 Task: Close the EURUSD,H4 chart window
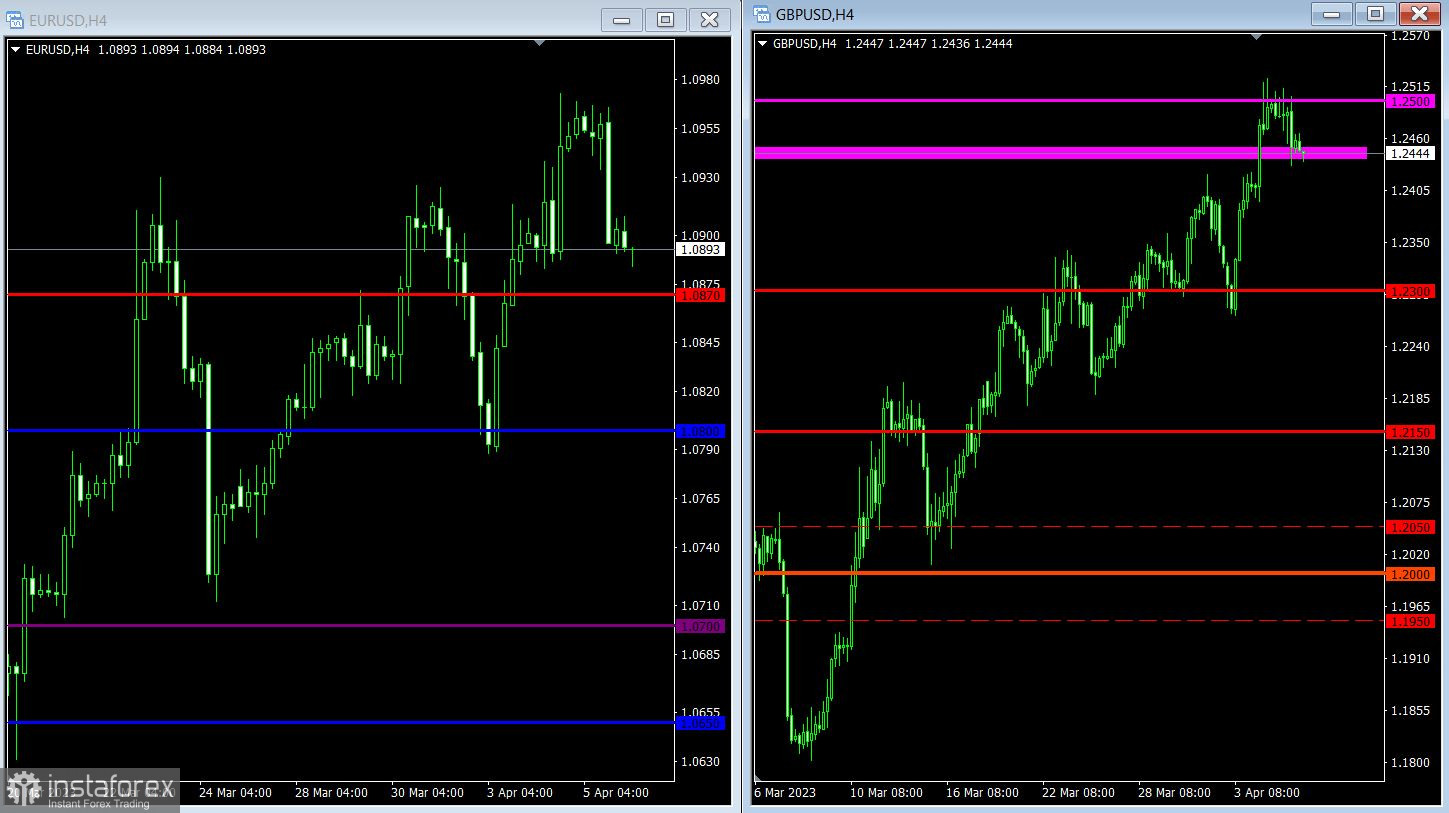[709, 19]
